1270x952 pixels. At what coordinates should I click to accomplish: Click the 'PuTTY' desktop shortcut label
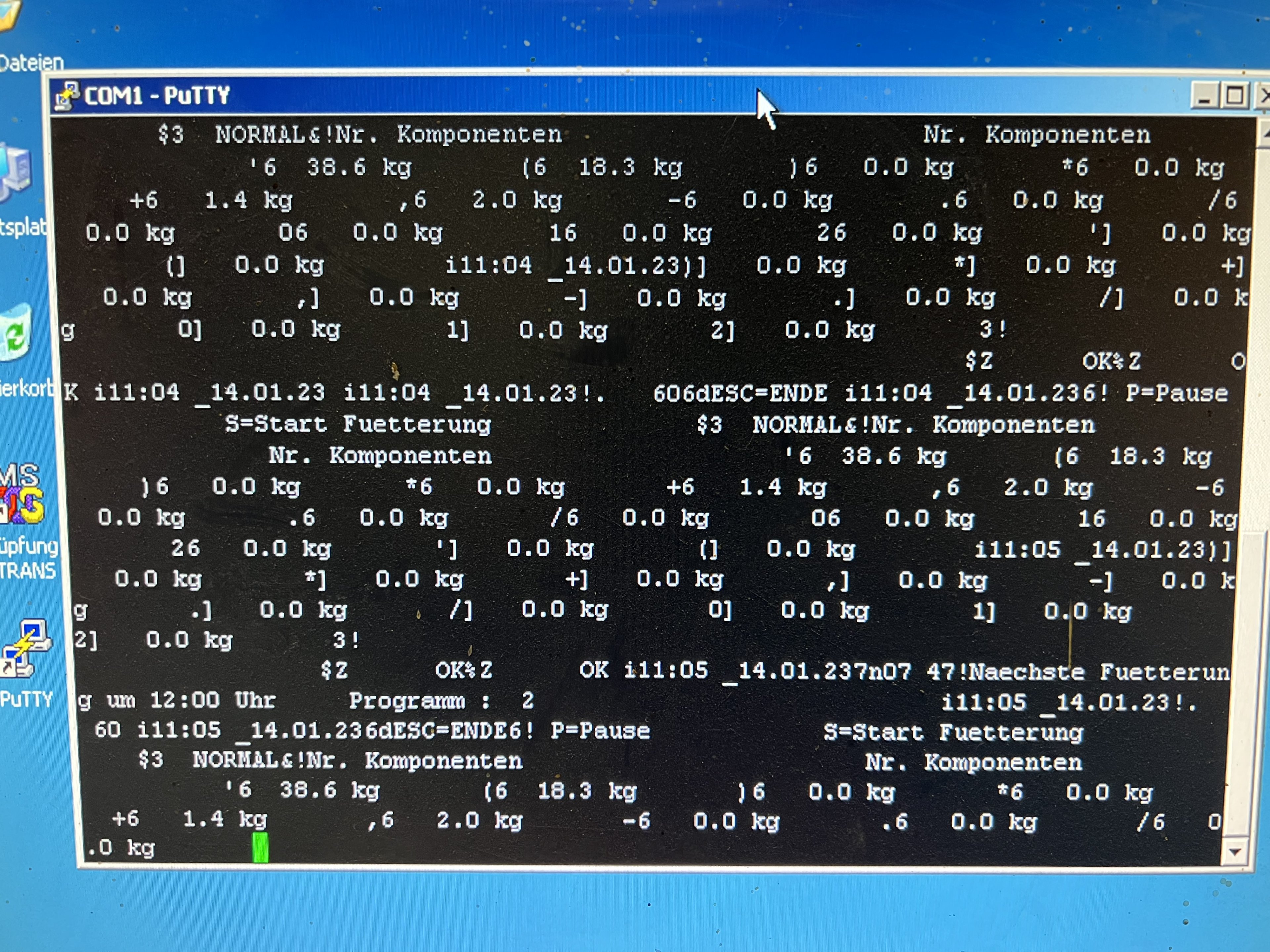click(26, 699)
